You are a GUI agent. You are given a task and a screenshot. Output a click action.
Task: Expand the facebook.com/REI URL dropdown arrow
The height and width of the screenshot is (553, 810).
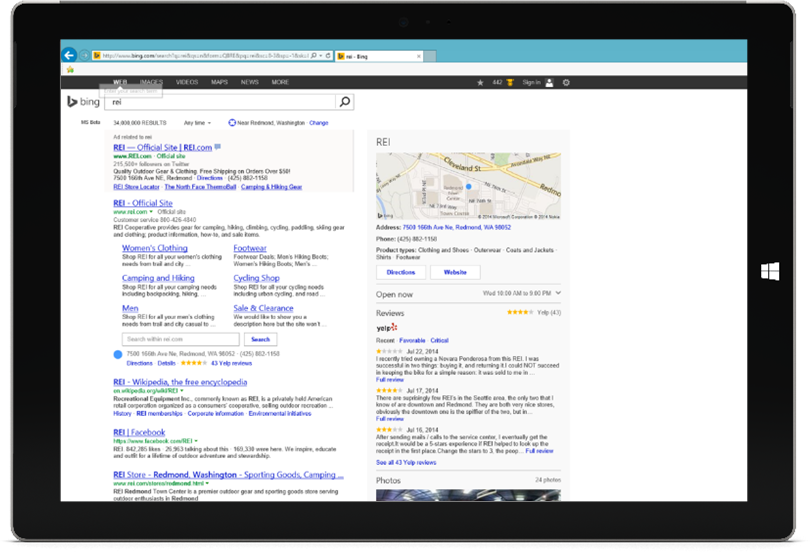pos(196,441)
